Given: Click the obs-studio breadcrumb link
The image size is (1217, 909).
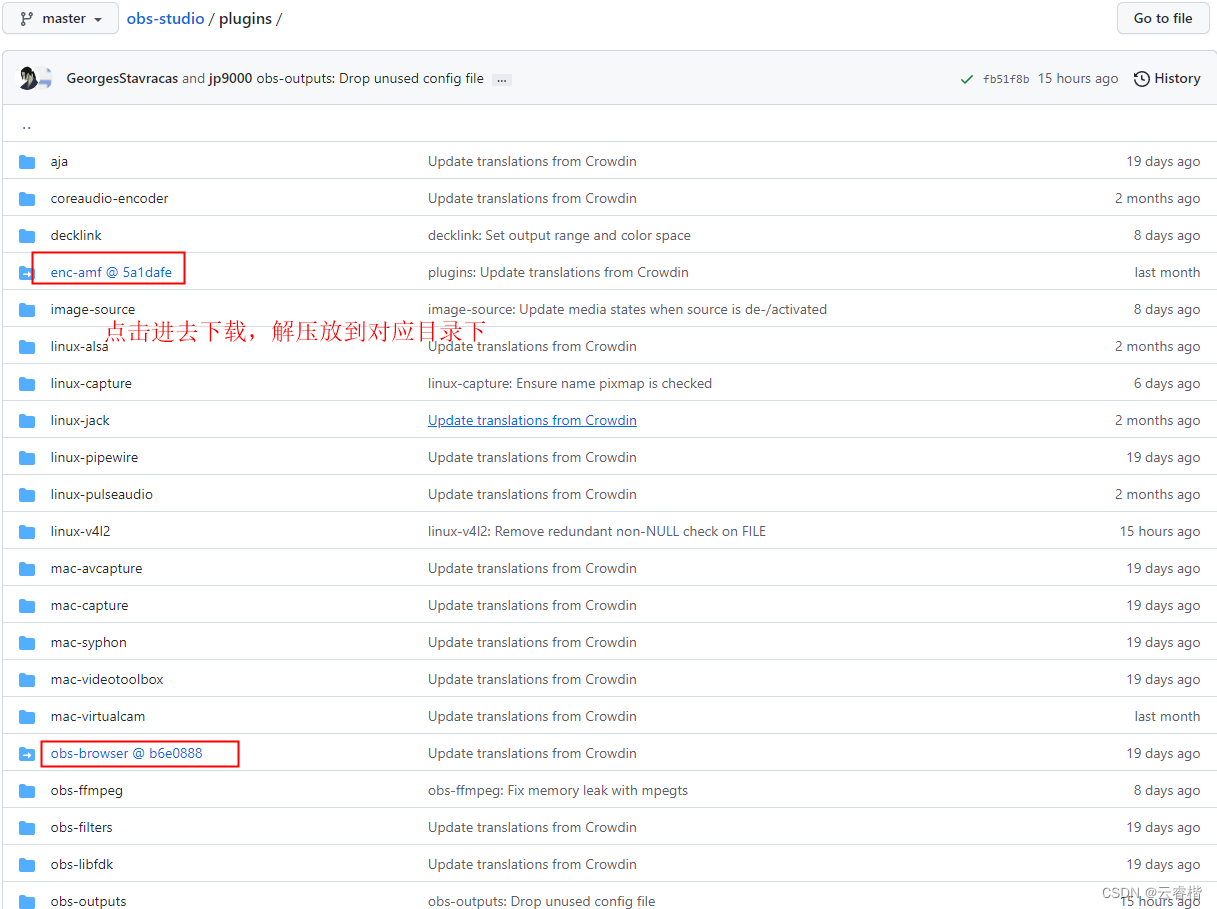Looking at the screenshot, I should click(165, 18).
